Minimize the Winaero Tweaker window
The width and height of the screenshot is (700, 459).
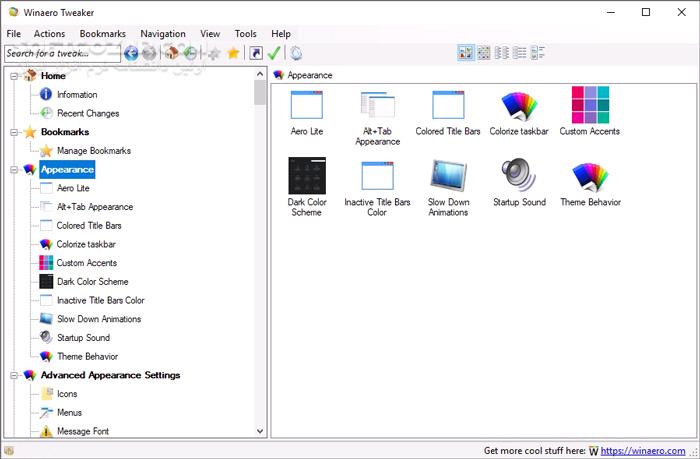[x=611, y=13]
